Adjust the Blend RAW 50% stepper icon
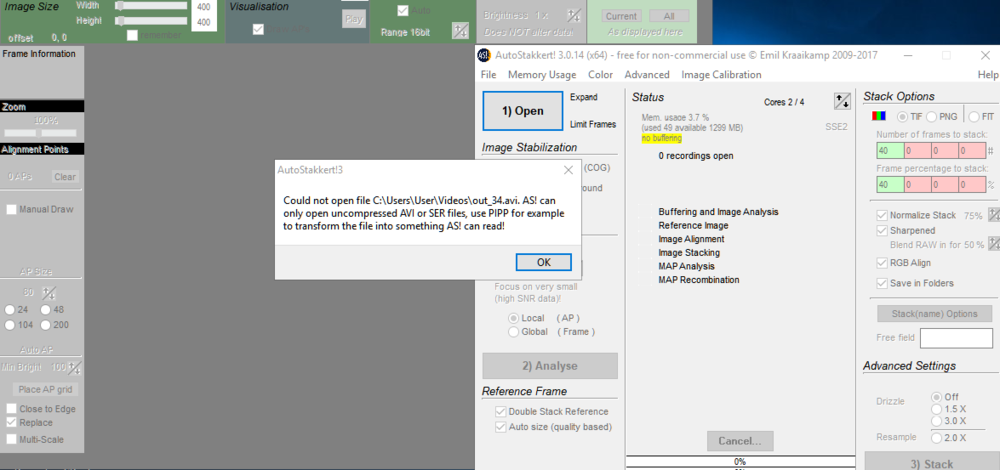The height and width of the screenshot is (470, 1000). tap(994, 244)
